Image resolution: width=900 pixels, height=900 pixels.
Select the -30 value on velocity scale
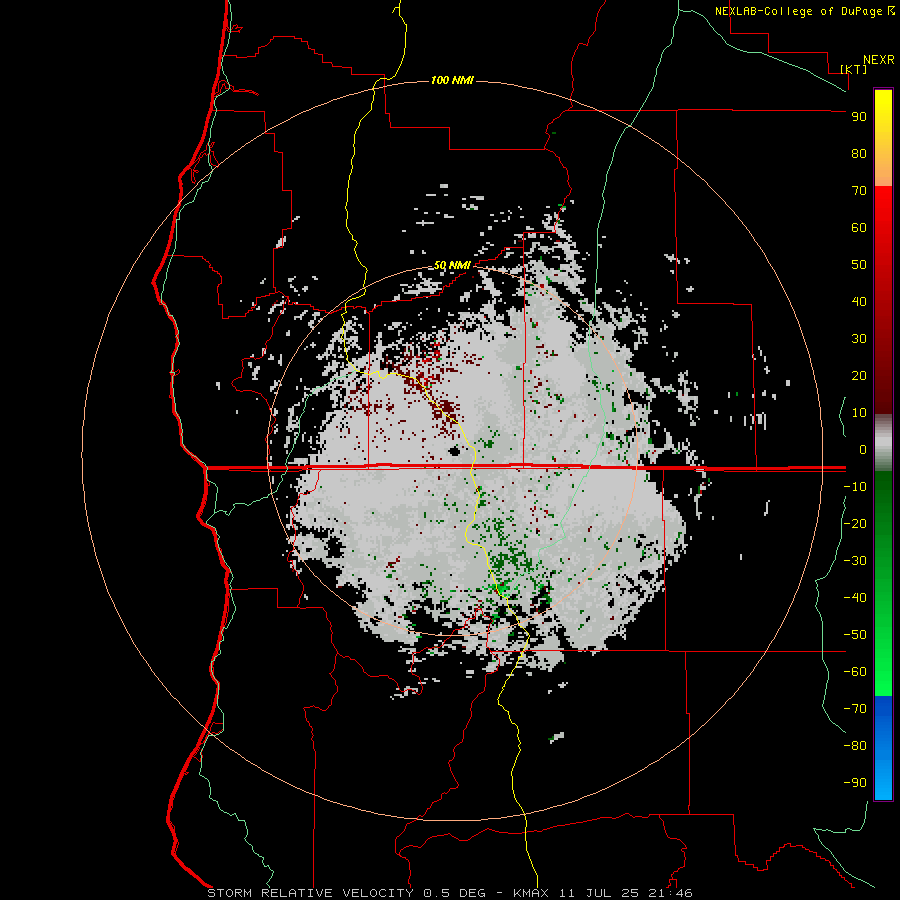[x=855, y=561]
